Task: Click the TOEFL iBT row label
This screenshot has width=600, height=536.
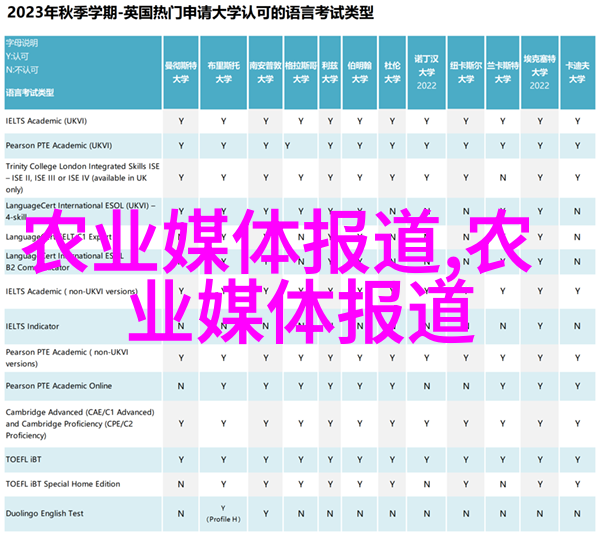Action: click(x=23, y=459)
